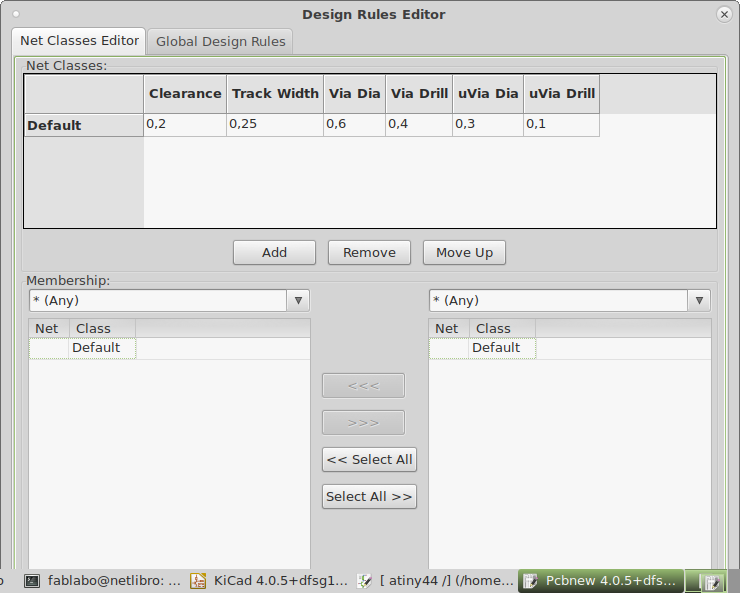740x593 pixels.
Task: Click the <<< move nets button
Action: [363, 386]
